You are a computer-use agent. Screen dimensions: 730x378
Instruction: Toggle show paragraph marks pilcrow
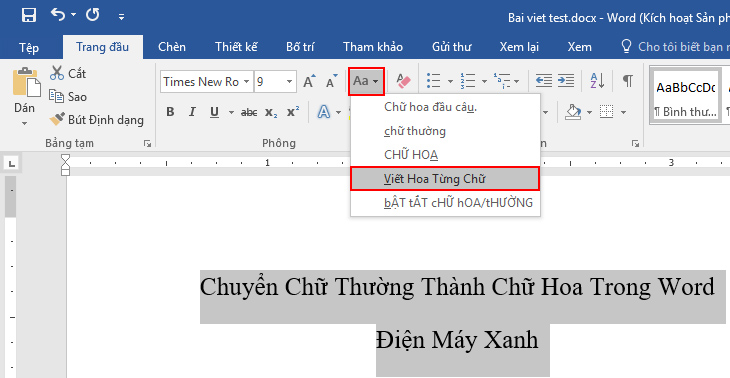(x=628, y=81)
